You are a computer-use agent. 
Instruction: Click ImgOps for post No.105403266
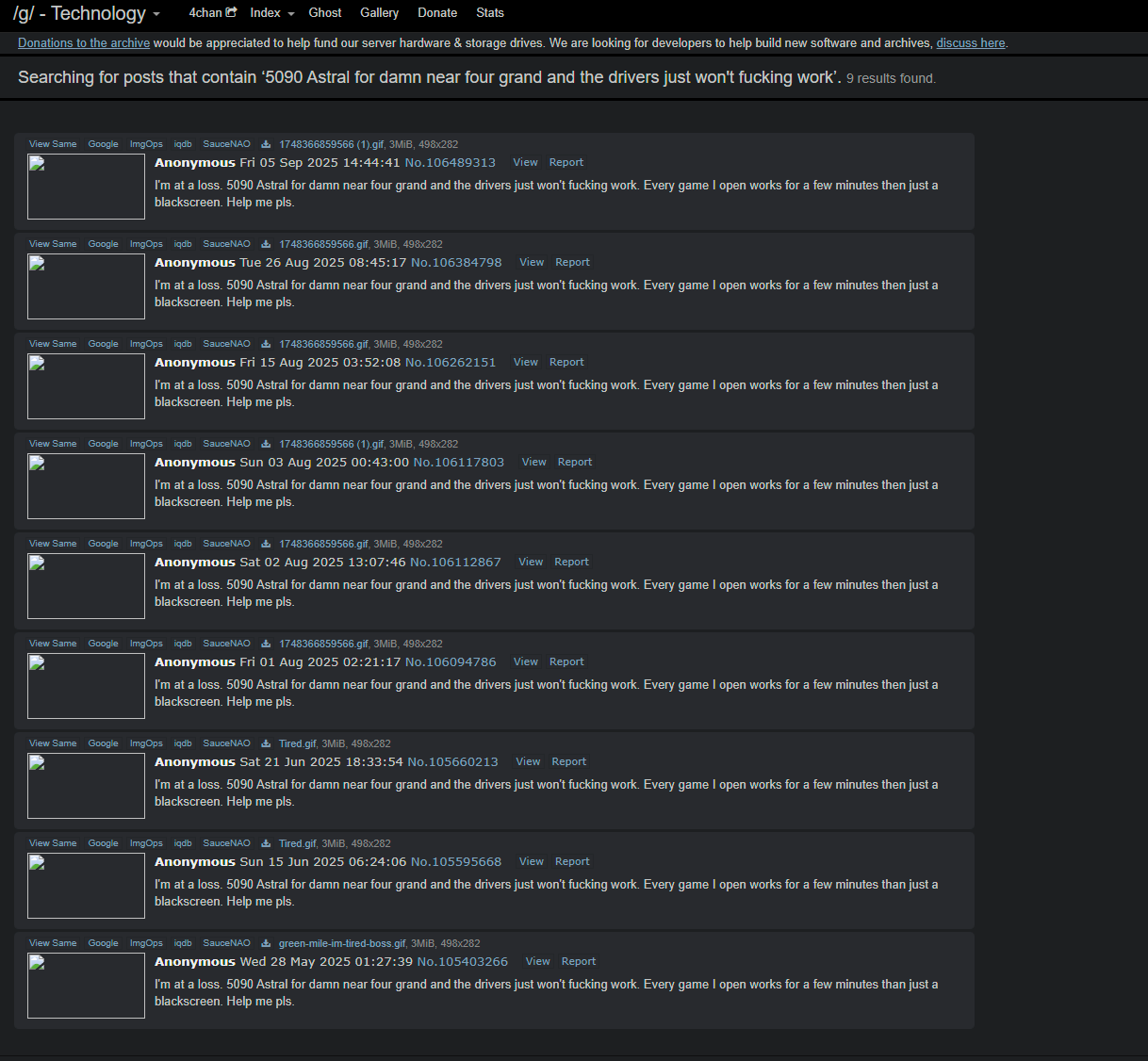point(146,943)
